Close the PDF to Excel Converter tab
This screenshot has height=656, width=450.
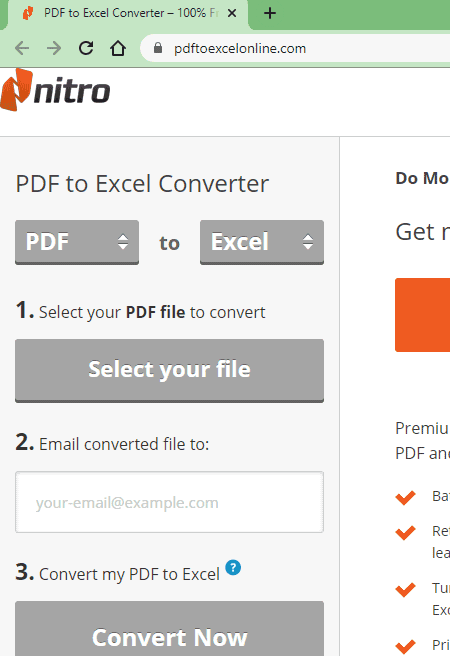pos(232,13)
